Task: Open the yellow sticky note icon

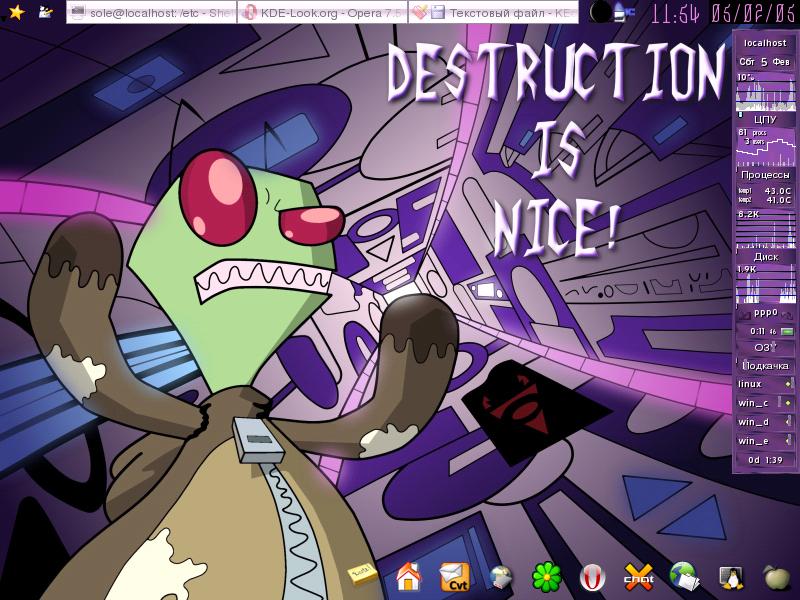Action: (361, 574)
